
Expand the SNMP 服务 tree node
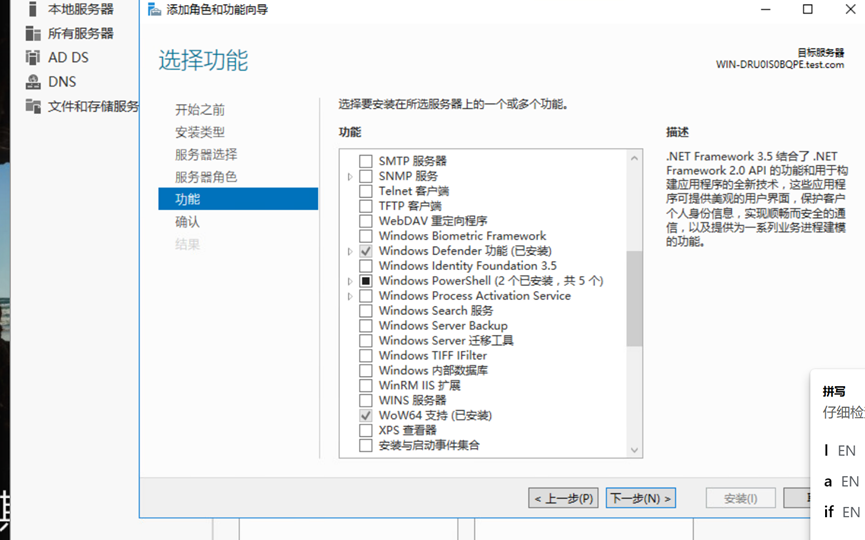click(x=350, y=177)
